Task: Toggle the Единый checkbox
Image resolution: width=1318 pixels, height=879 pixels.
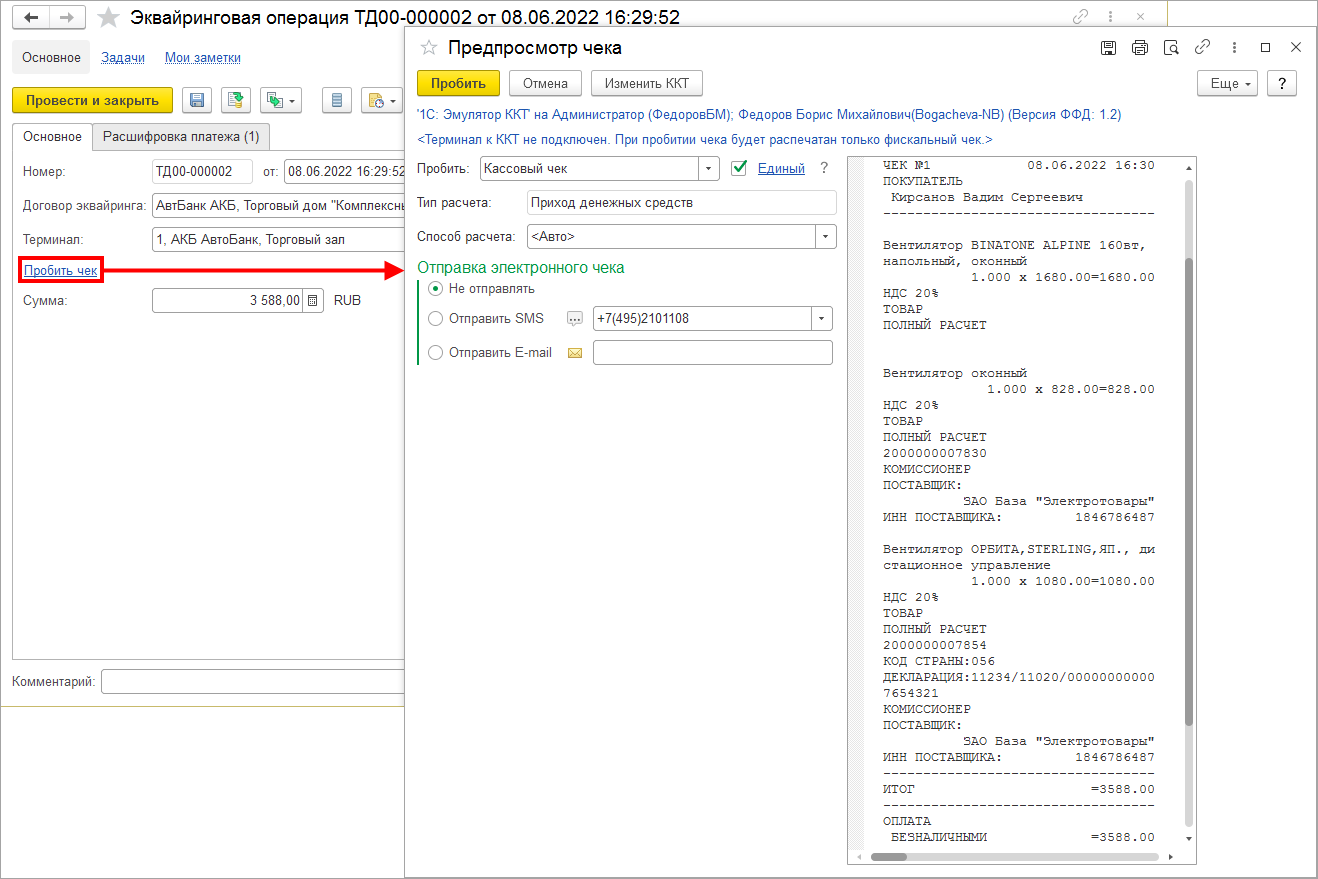Action: [x=740, y=169]
